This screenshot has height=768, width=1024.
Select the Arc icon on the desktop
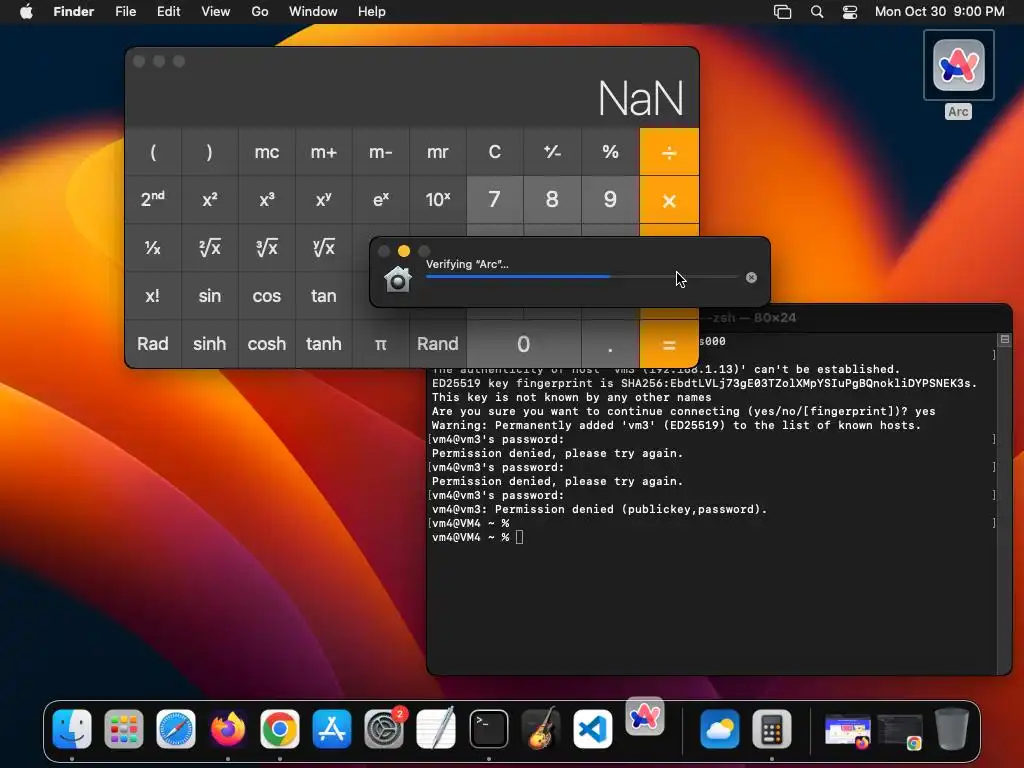[959, 65]
